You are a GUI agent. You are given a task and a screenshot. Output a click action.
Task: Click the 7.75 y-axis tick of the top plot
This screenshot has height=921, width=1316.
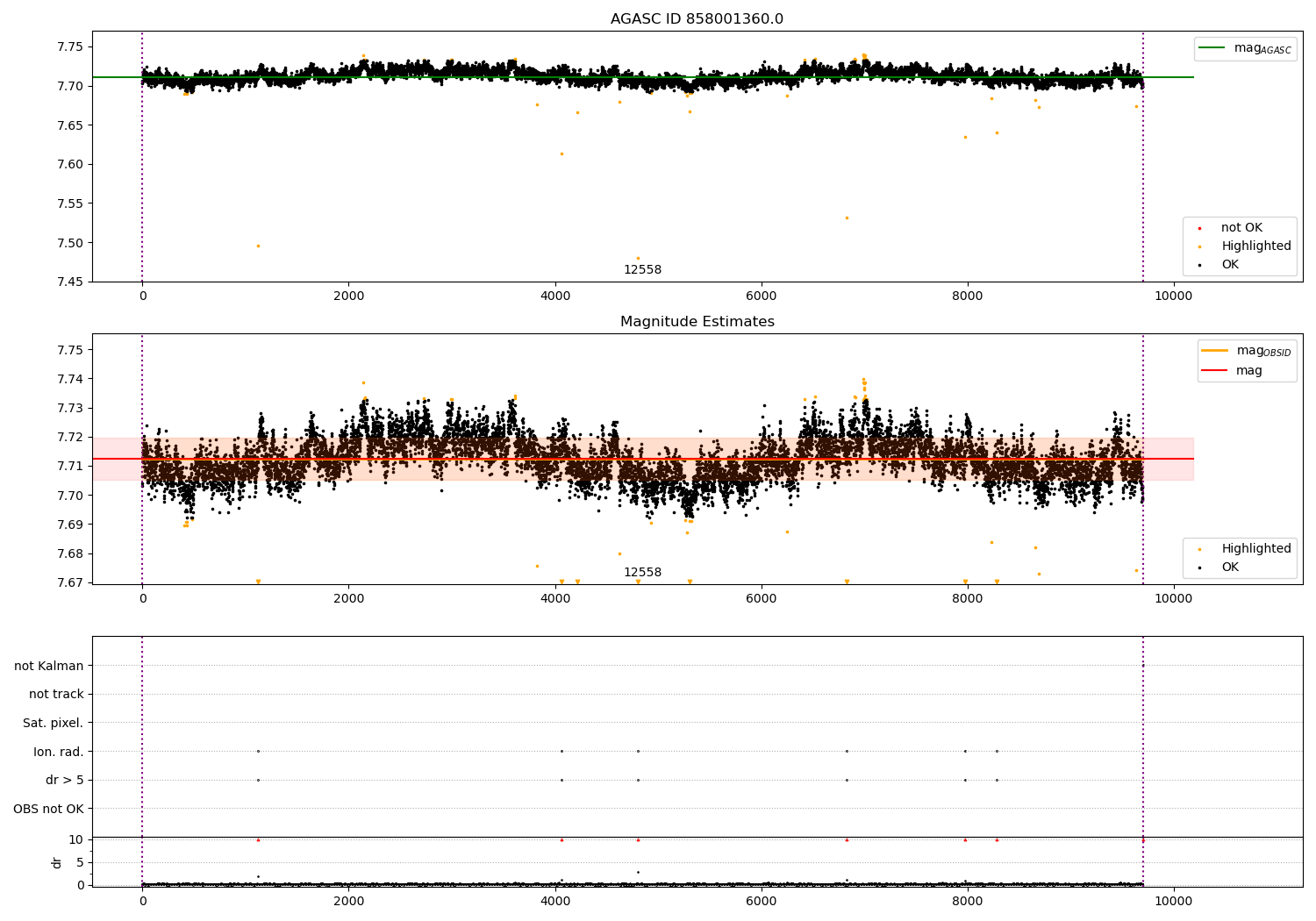pyautogui.click(x=70, y=46)
